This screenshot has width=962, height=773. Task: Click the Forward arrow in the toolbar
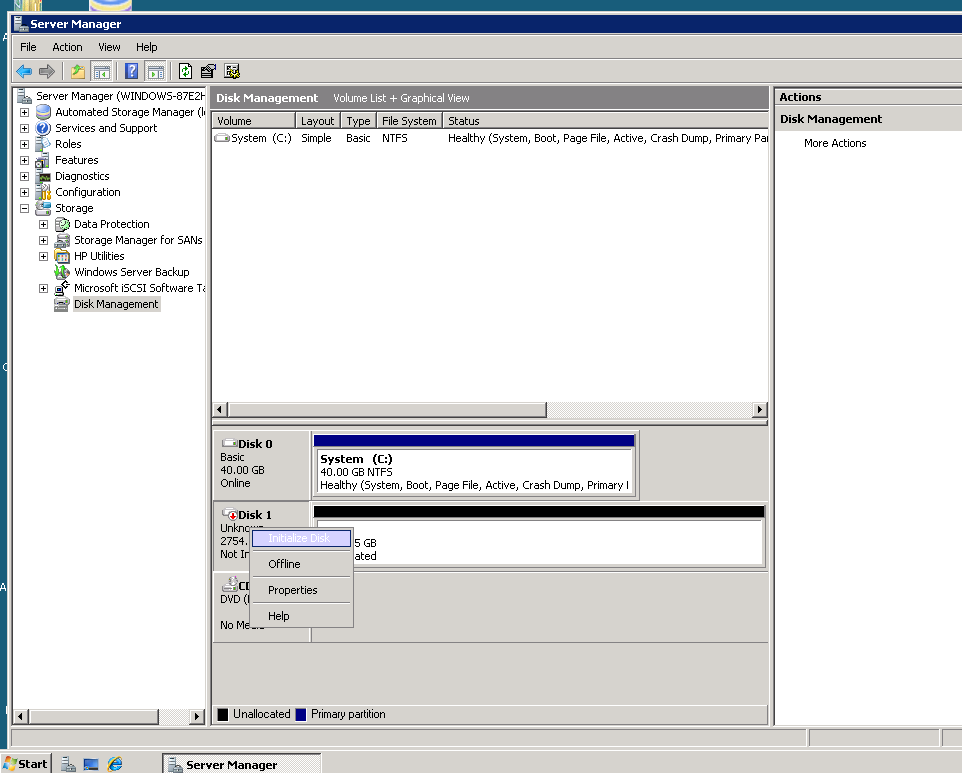[x=47, y=72]
